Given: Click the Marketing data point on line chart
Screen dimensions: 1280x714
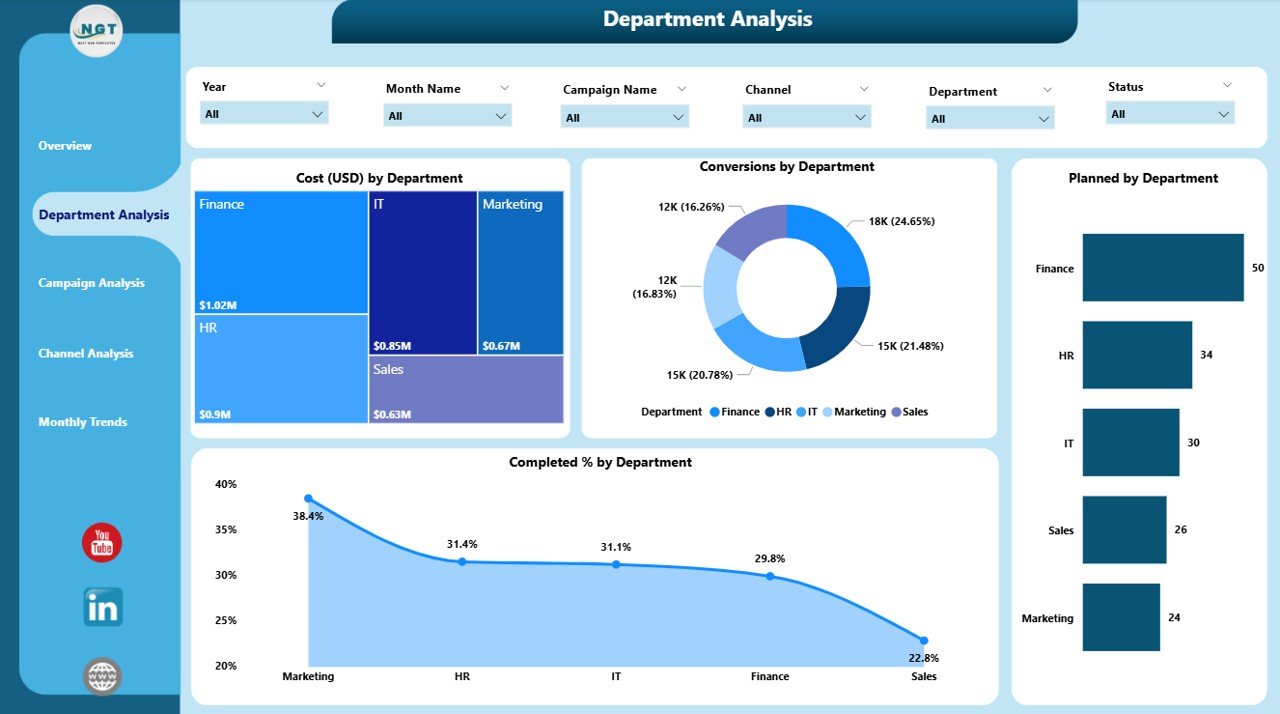Looking at the screenshot, I should tap(308, 498).
